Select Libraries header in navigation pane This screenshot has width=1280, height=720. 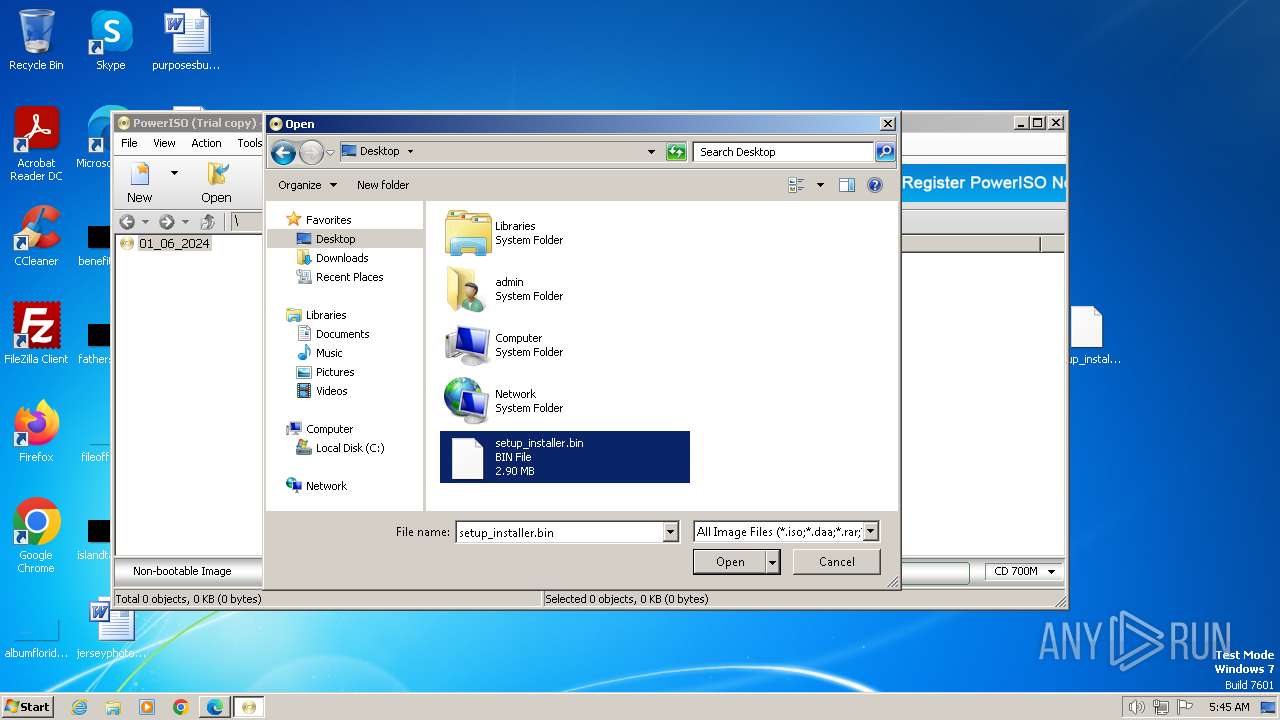(x=326, y=315)
